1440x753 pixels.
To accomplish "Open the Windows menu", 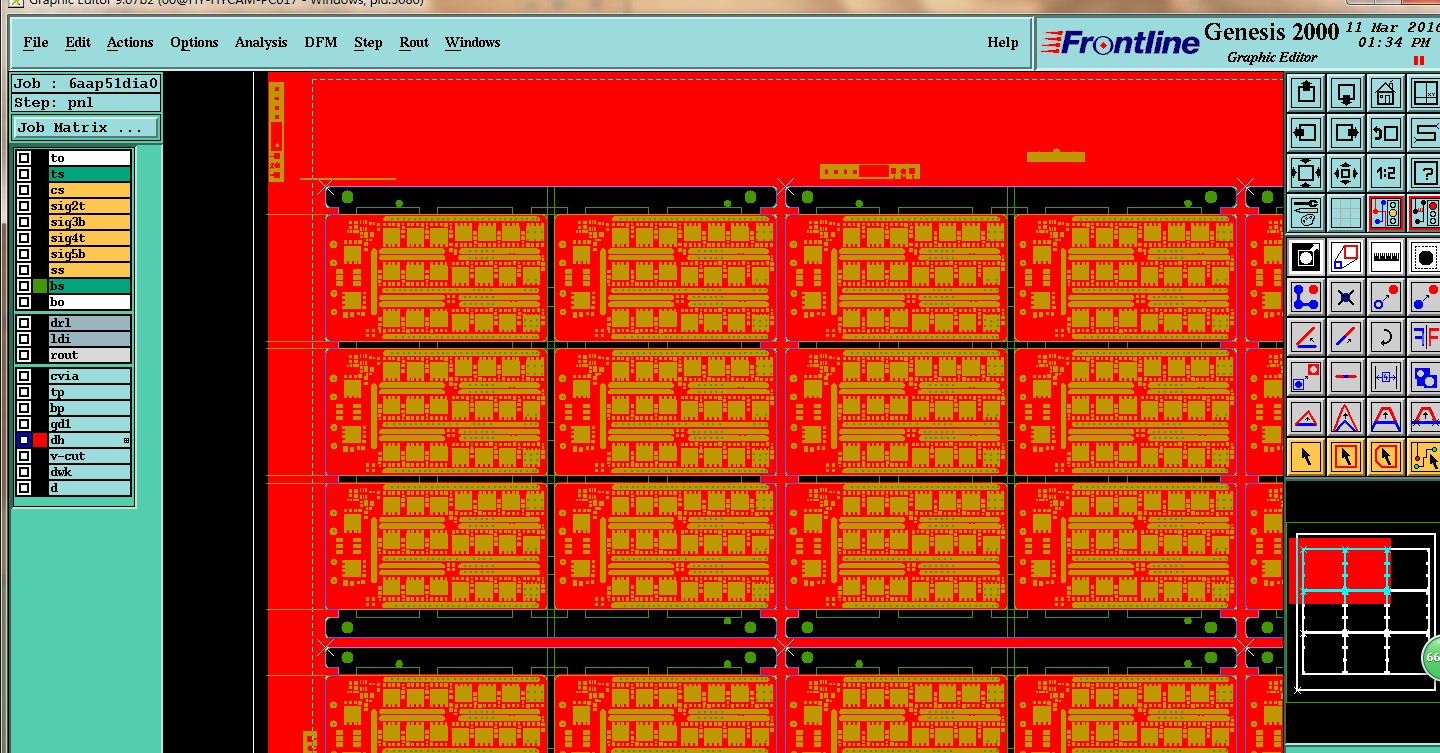I will click(x=473, y=42).
